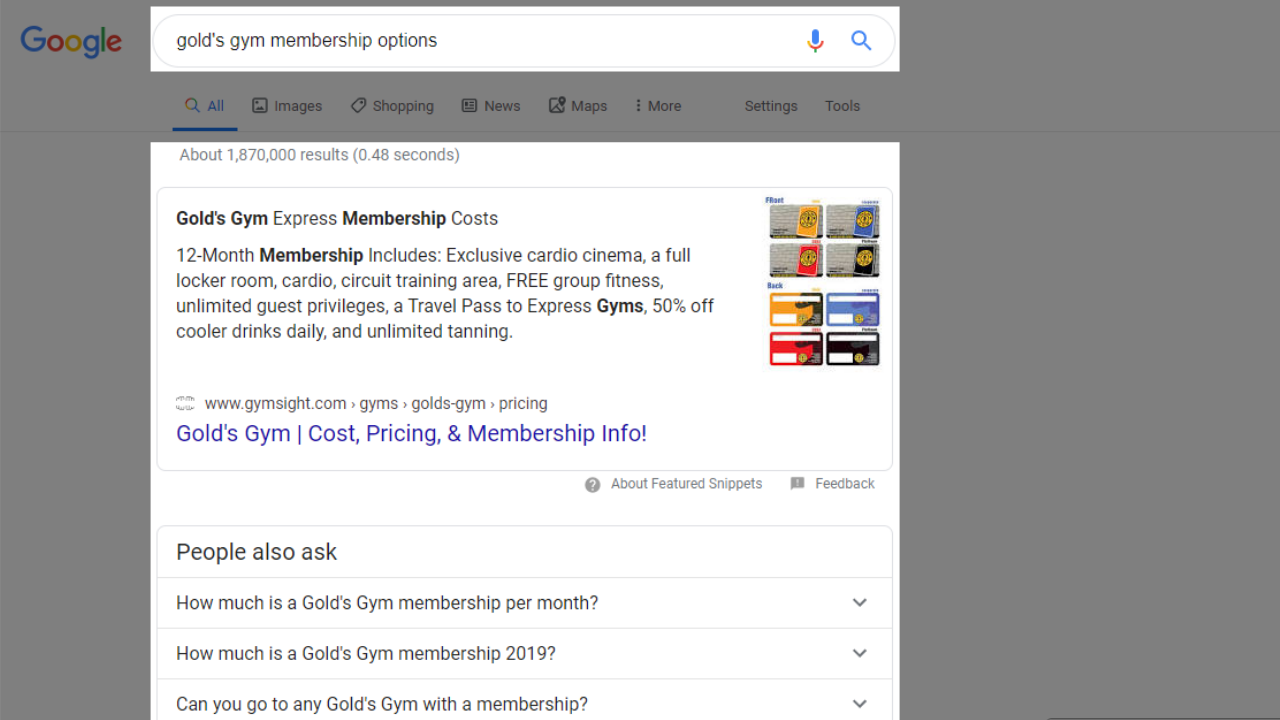Expand "Can you go to any Gold's Gym with a membership?"
Screen dimensions: 1280x720
(x=524, y=704)
